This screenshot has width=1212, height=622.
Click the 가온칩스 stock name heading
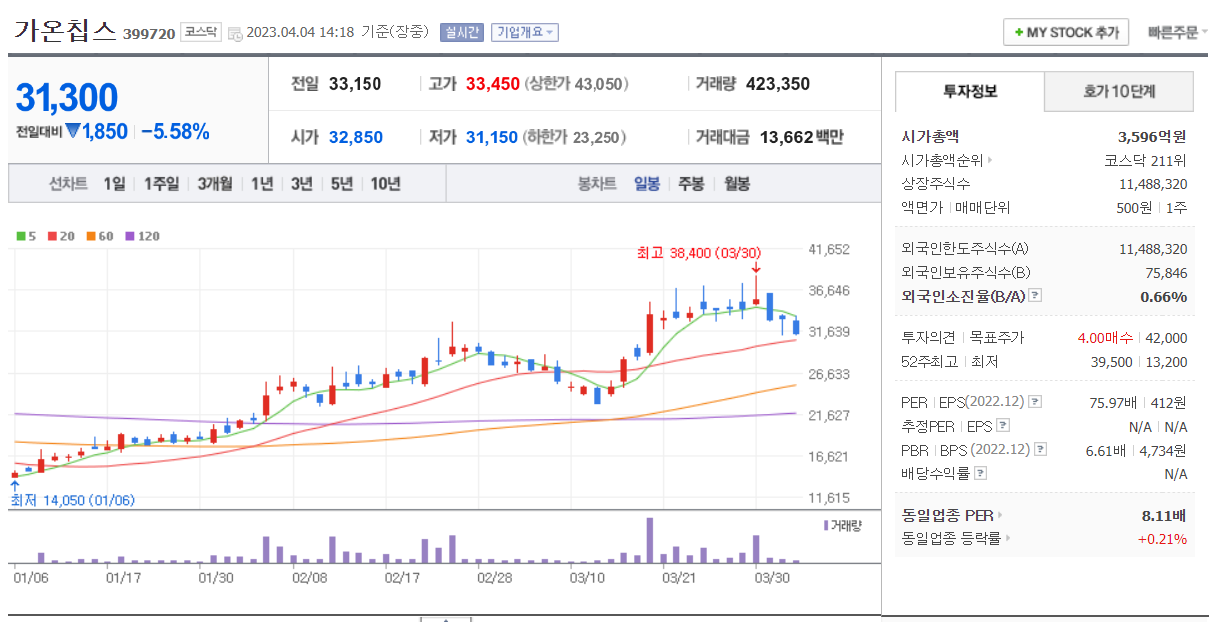[x=65, y=30]
